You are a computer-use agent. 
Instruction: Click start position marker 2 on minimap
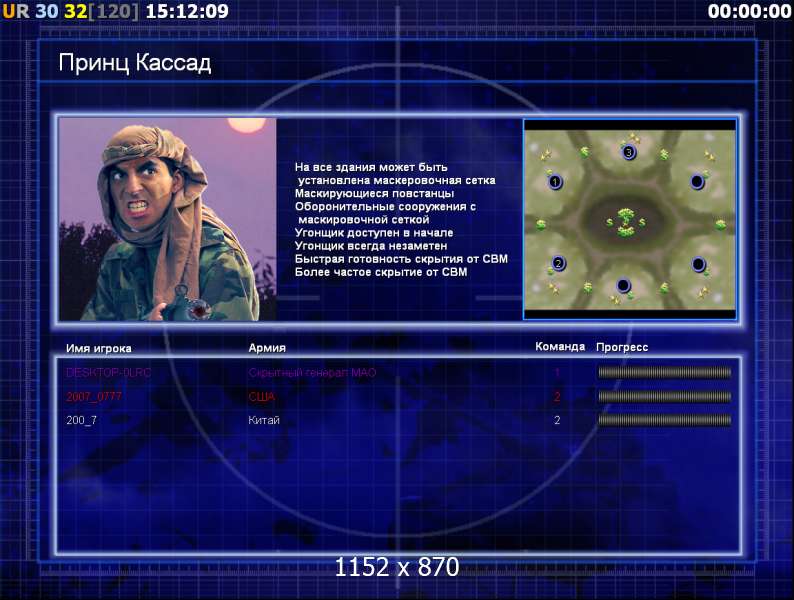click(558, 263)
